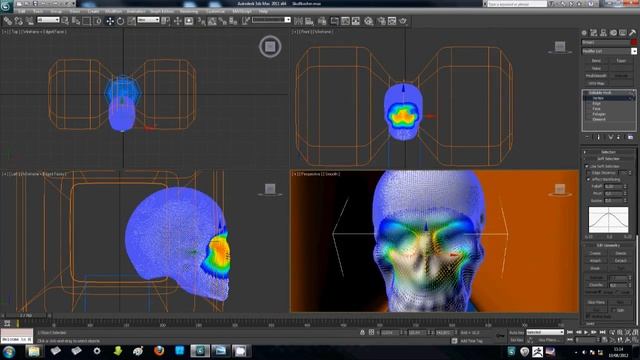Open the reference coordinate system dropdown
The width and height of the screenshot is (640, 360).
(x=148, y=20)
